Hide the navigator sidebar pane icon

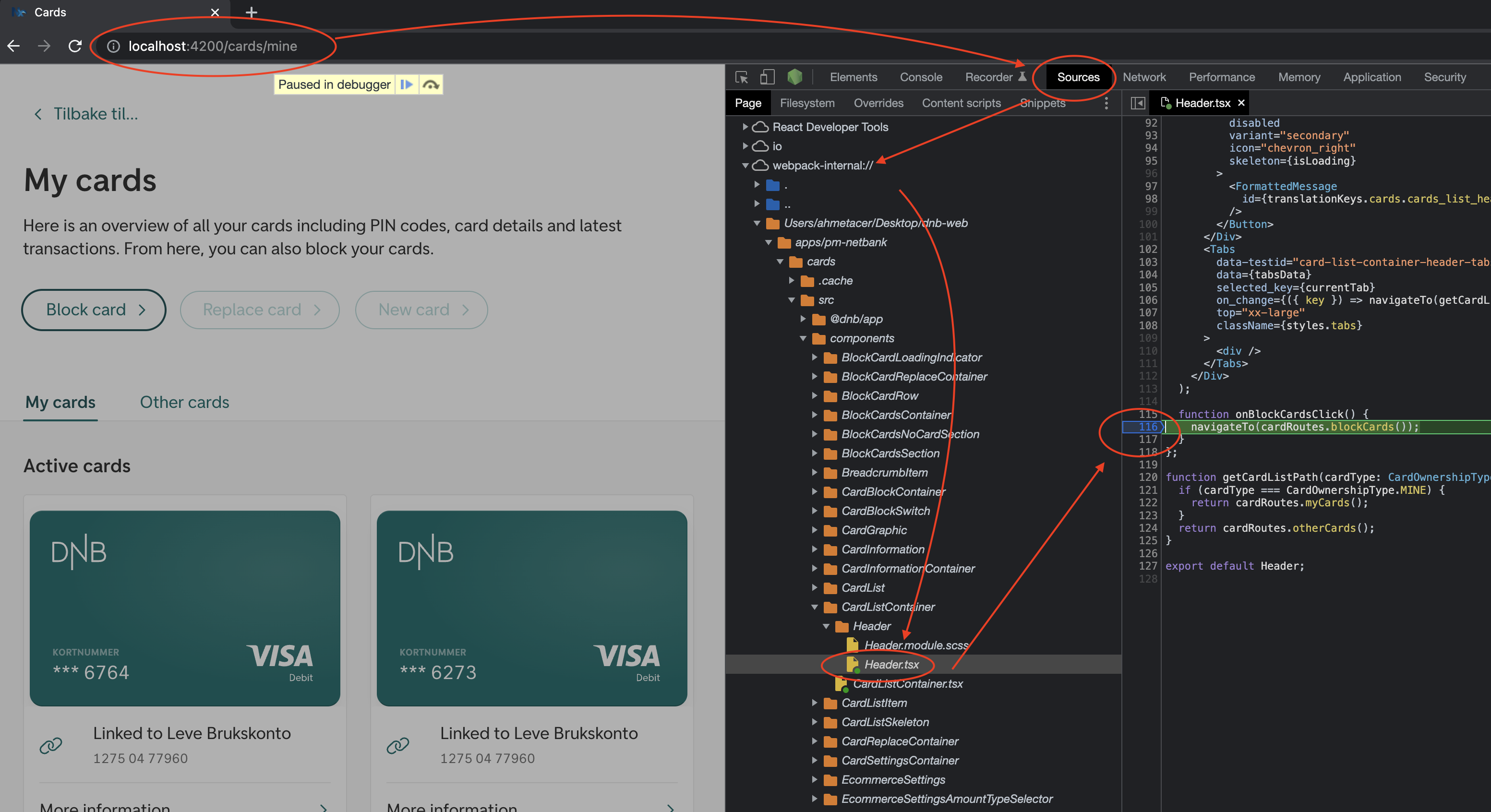click(1137, 103)
